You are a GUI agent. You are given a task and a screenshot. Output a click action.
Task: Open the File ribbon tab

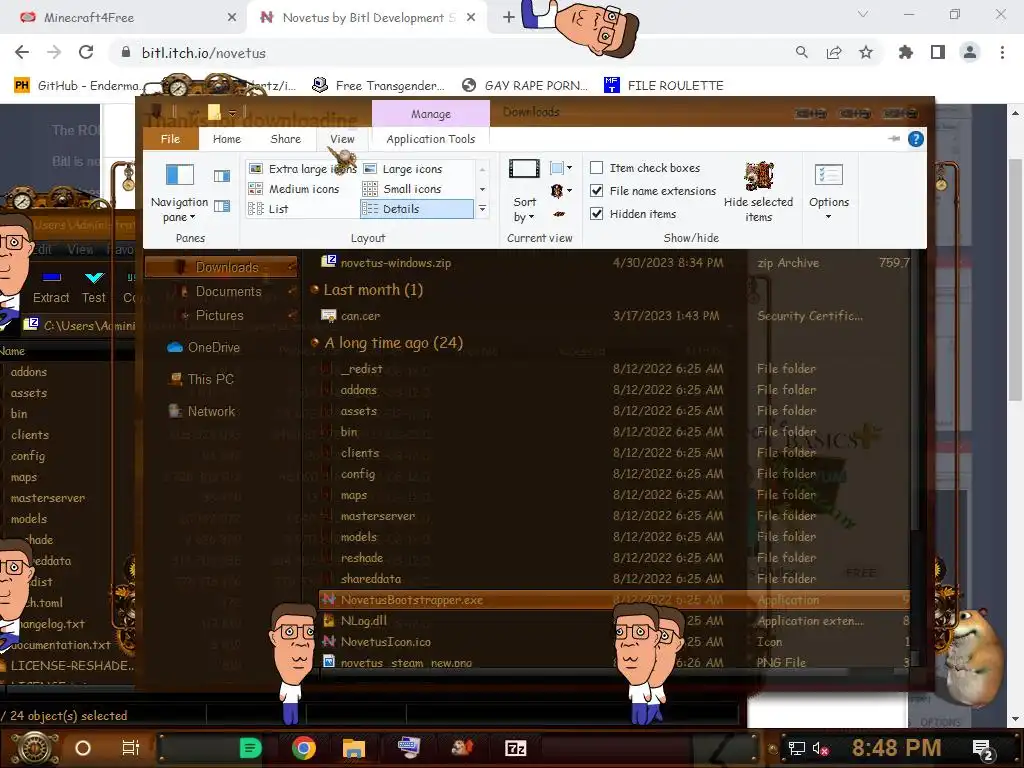tap(170, 139)
